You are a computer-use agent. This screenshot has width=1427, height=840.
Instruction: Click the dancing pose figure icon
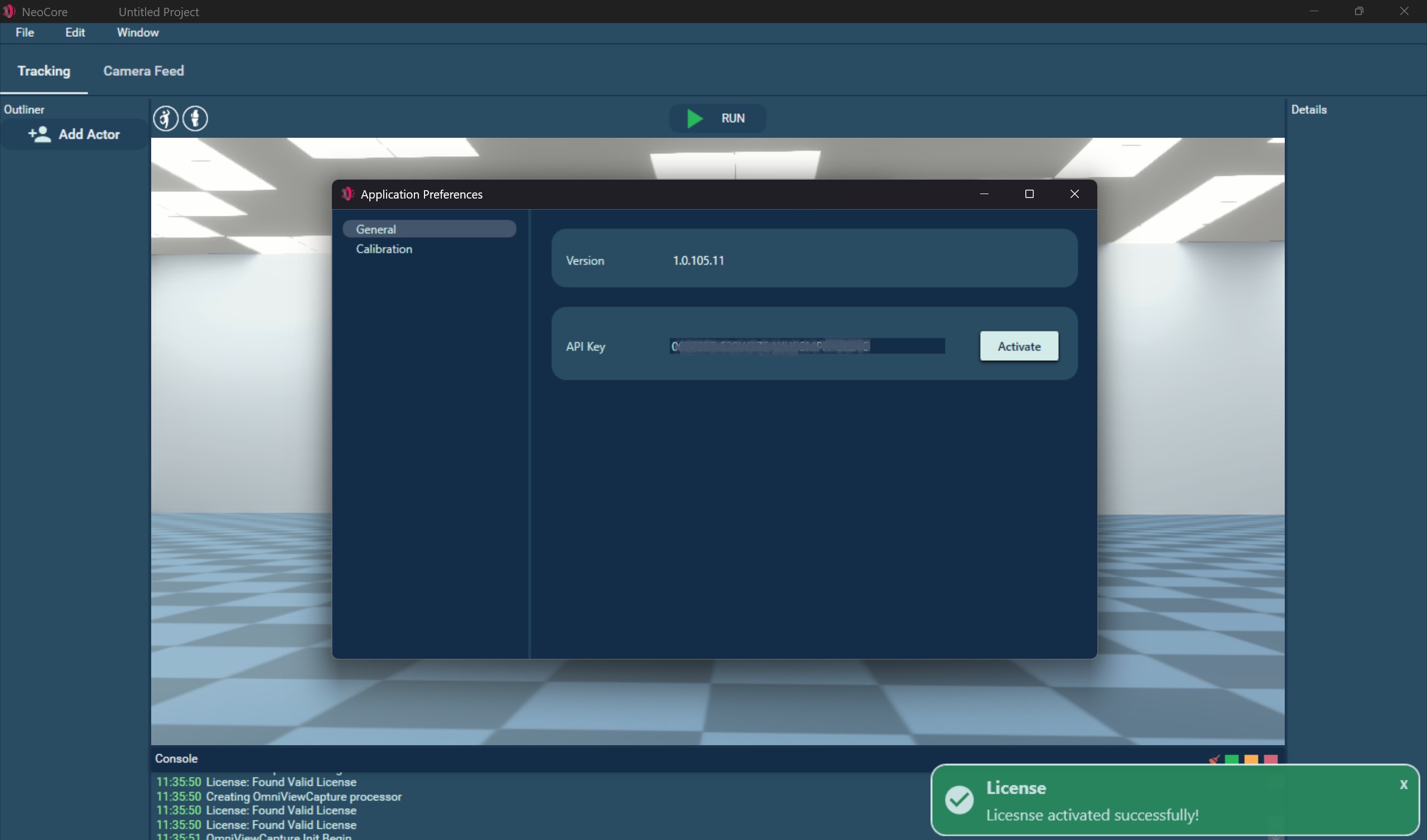point(165,119)
